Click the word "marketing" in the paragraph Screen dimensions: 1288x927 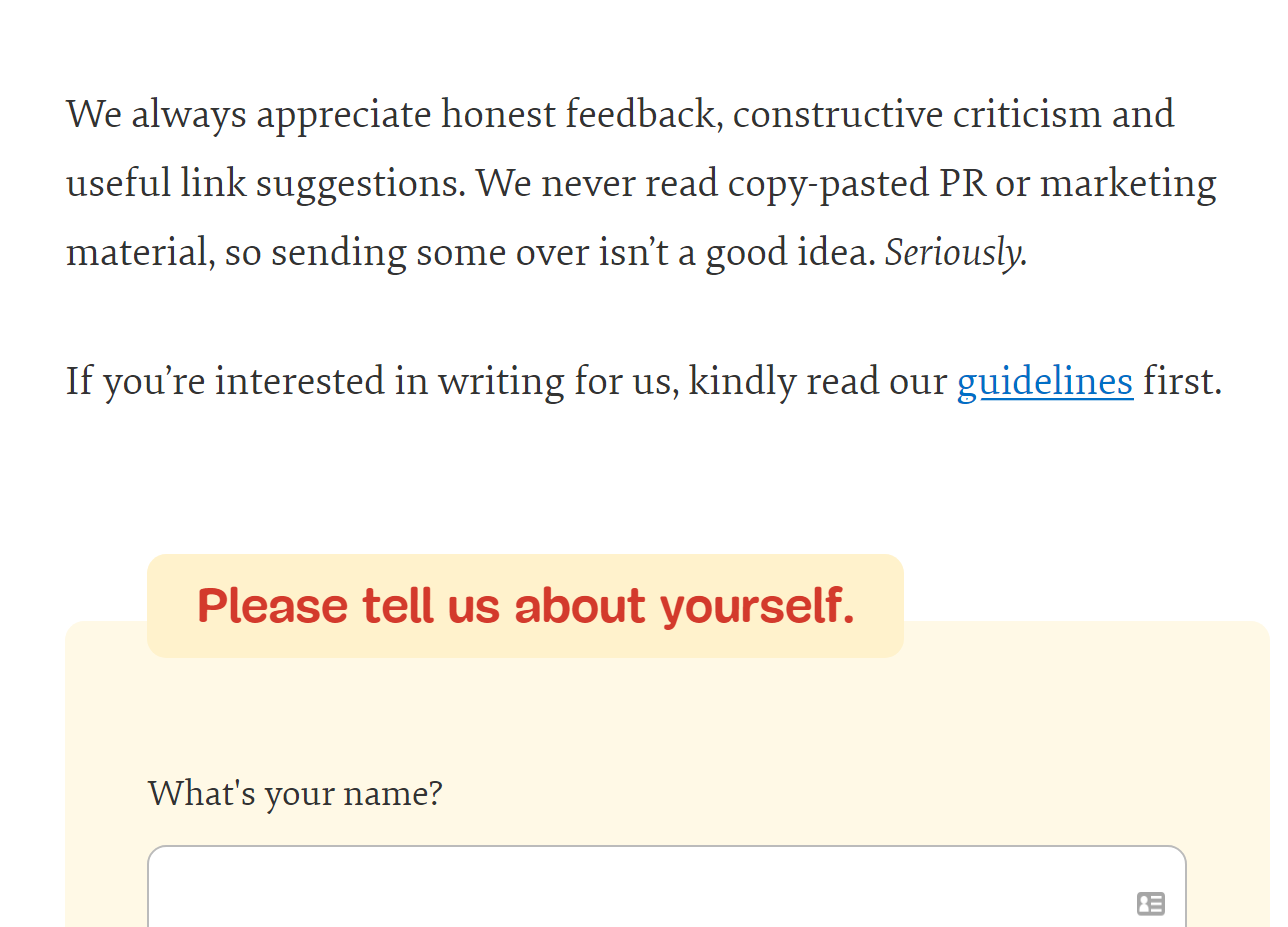tap(1128, 184)
